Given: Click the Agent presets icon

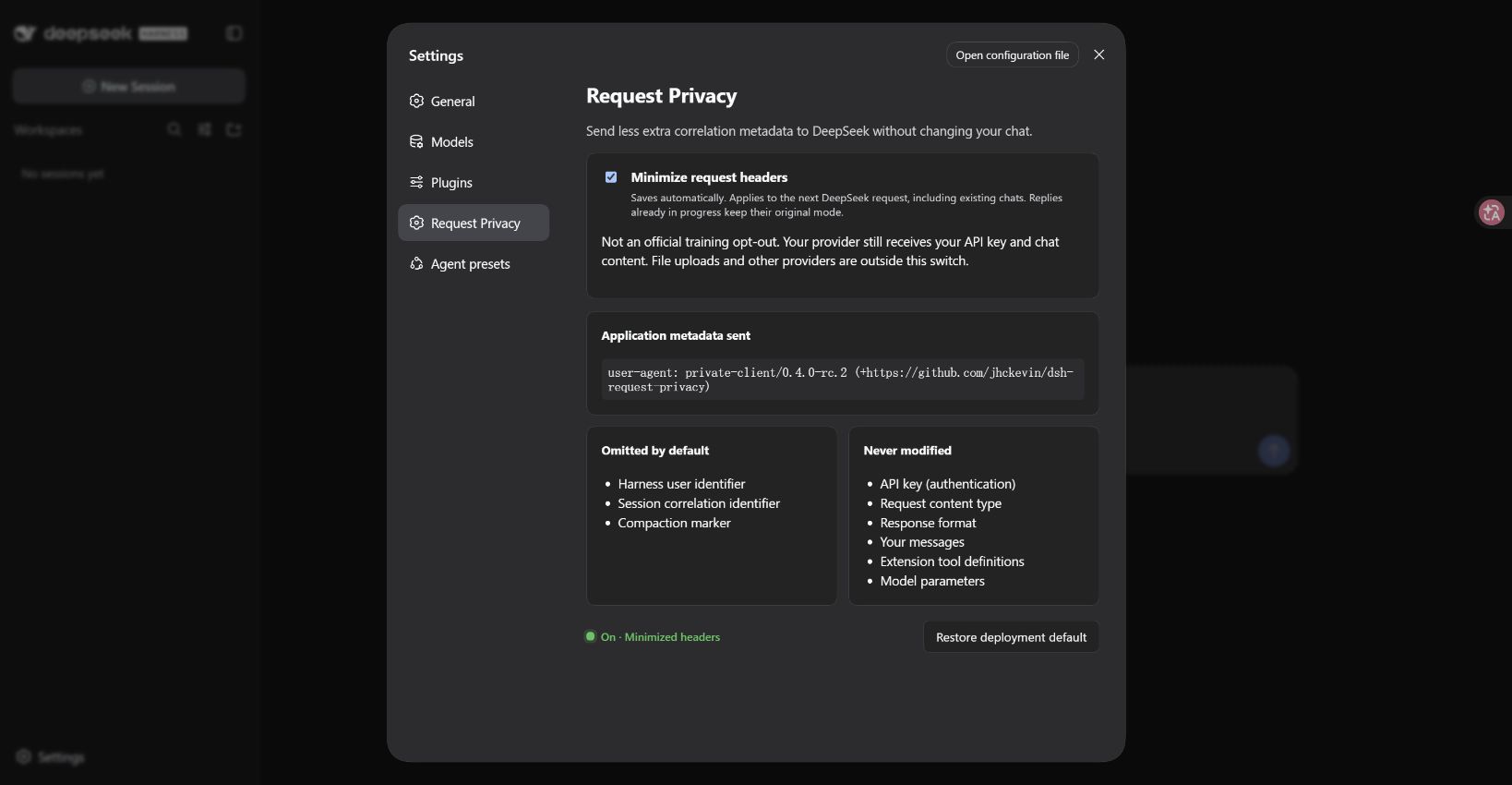Looking at the screenshot, I should tap(416, 264).
